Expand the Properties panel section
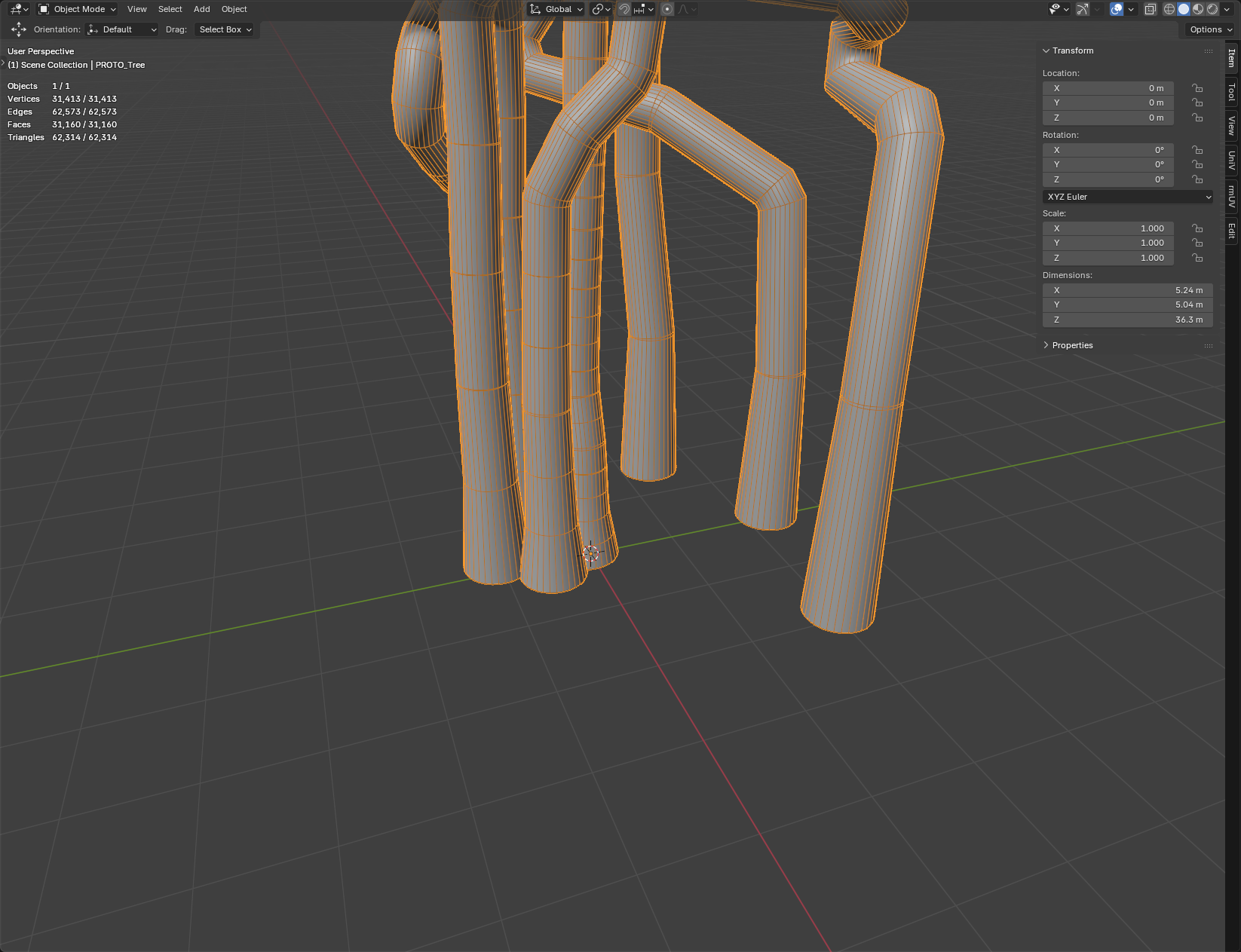This screenshot has height=952, width=1241. (x=1072, y=345)
